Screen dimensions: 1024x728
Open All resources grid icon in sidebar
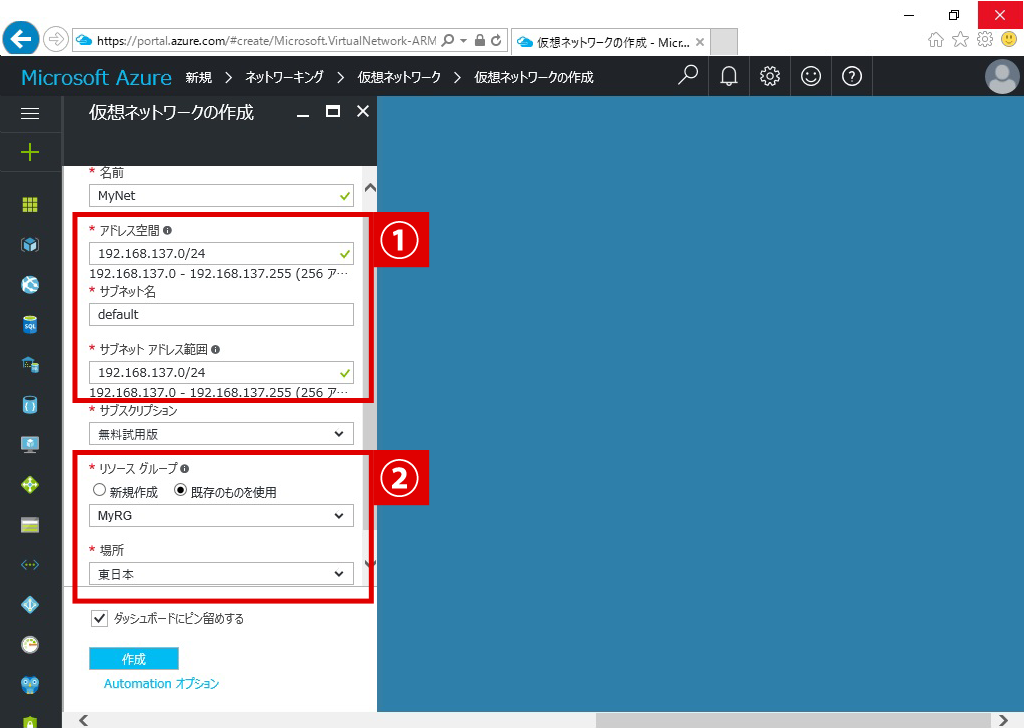coord(30,204)
